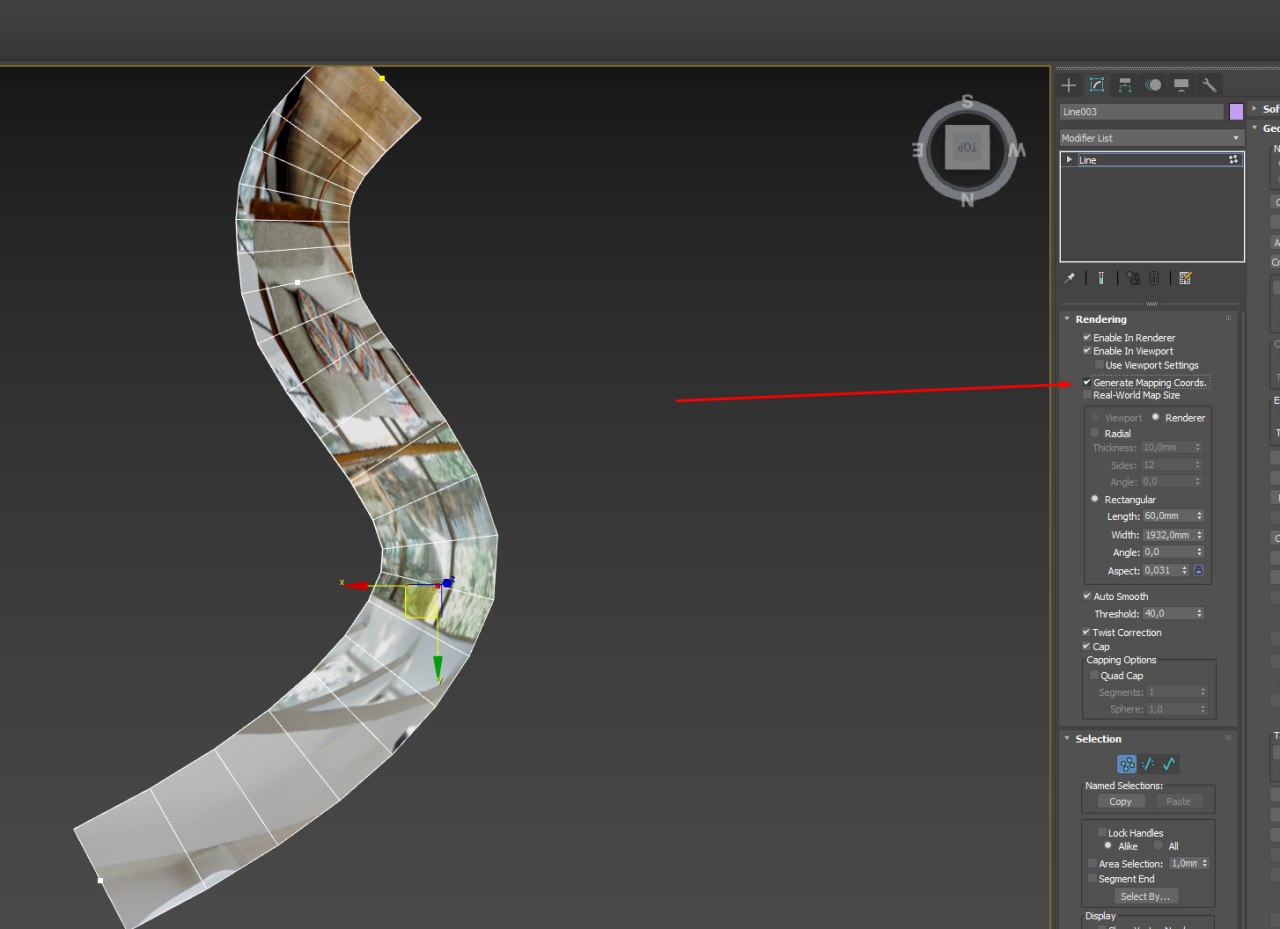
Task: Open the Motion command panel tab
Action: pyautogui.click(x=1153, y=85)
